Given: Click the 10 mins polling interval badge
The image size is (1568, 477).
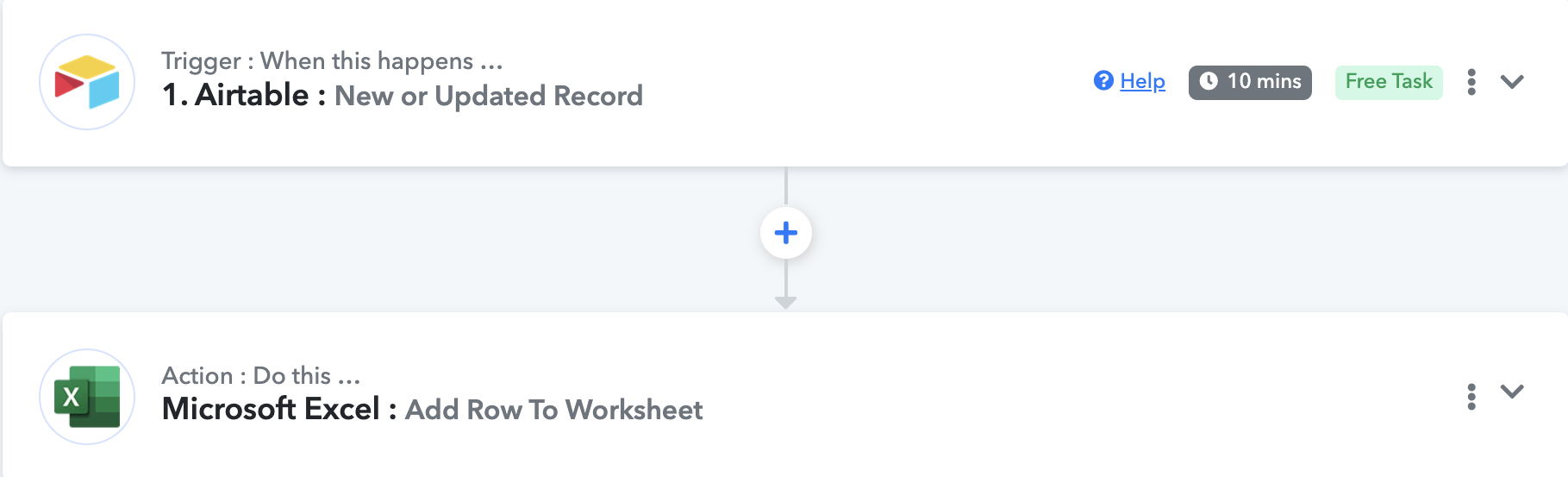Looking at the screenshot, I should coord(1250,82).
